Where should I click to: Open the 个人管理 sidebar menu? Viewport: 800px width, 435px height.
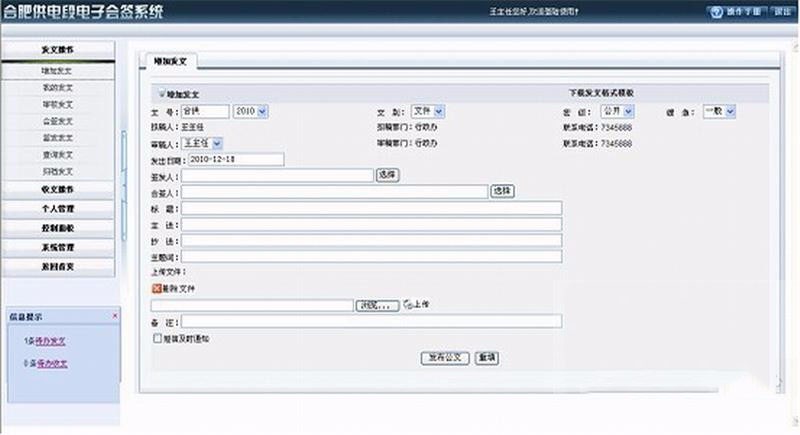57,208
